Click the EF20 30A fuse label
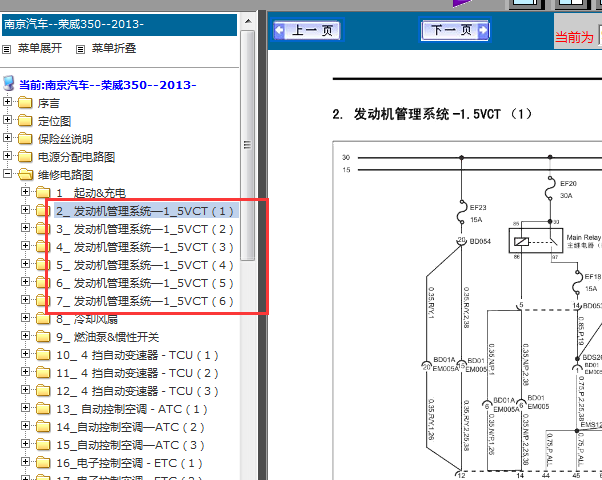602x480 pixels. pos(568,190)
